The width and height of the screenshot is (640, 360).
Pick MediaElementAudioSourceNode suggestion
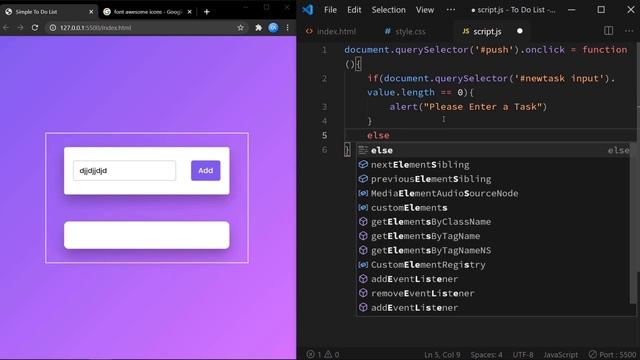pos(494,193)
